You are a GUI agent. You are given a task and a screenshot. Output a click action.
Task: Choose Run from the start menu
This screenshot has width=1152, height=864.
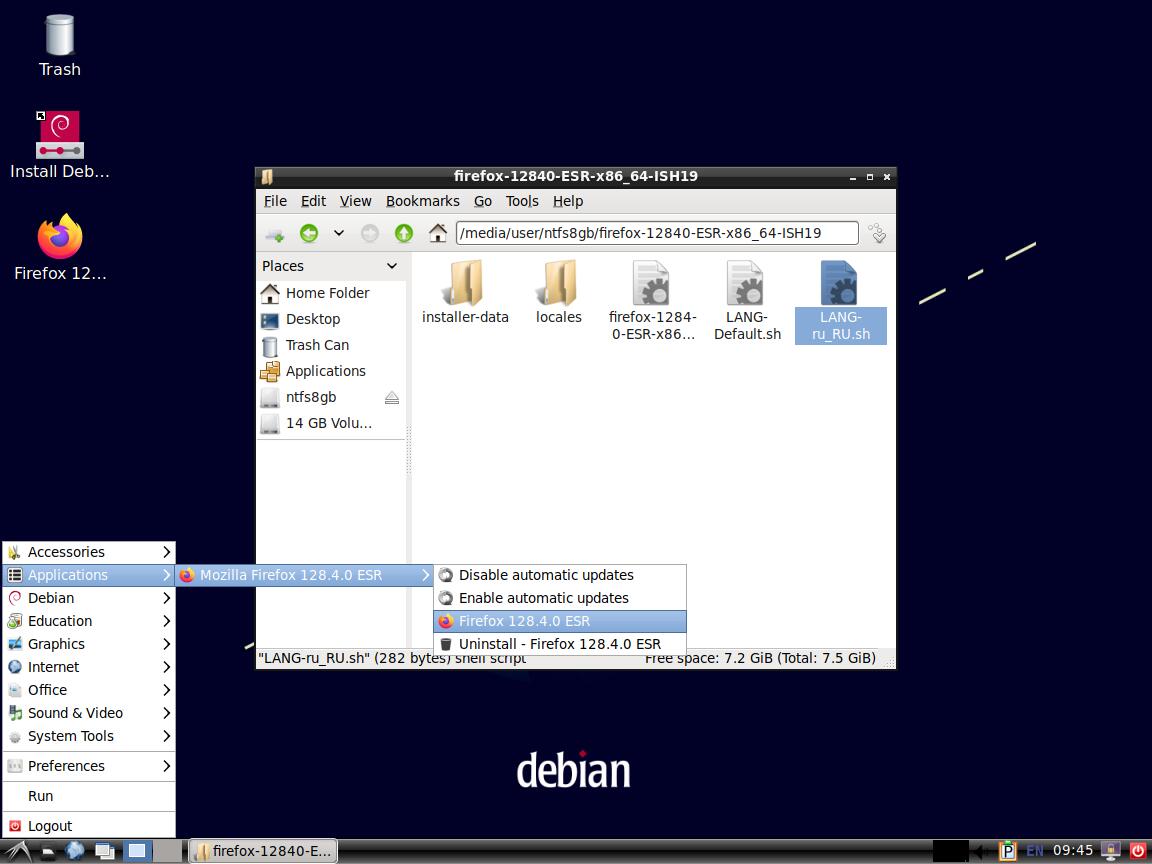[89, 796]
